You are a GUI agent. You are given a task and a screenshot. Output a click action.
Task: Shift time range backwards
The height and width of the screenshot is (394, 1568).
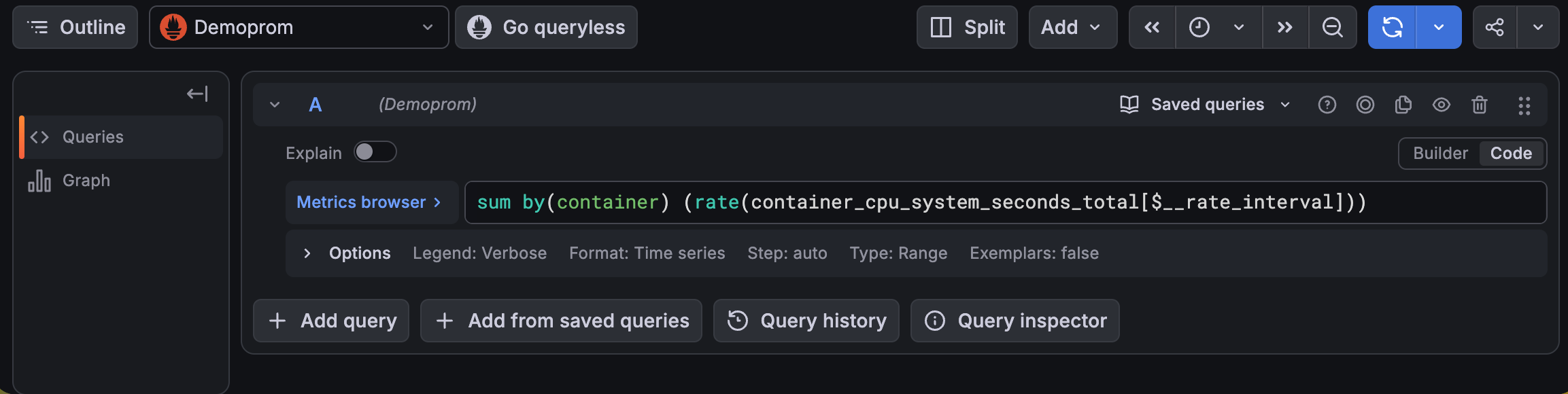[1152, 27]
